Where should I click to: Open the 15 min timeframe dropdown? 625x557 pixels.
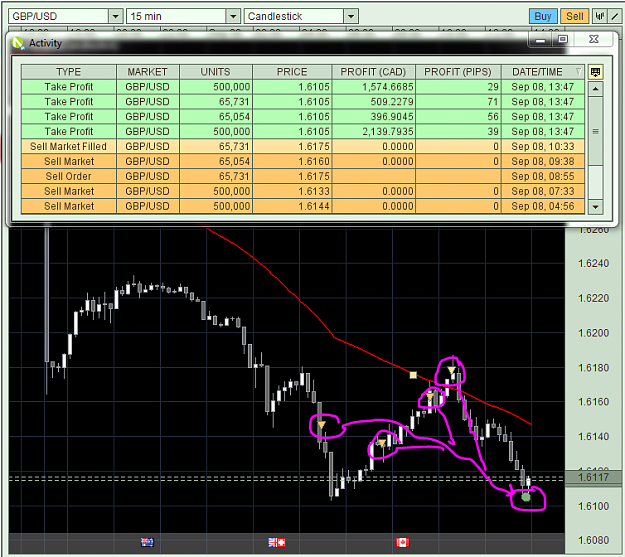coord(233,16)
